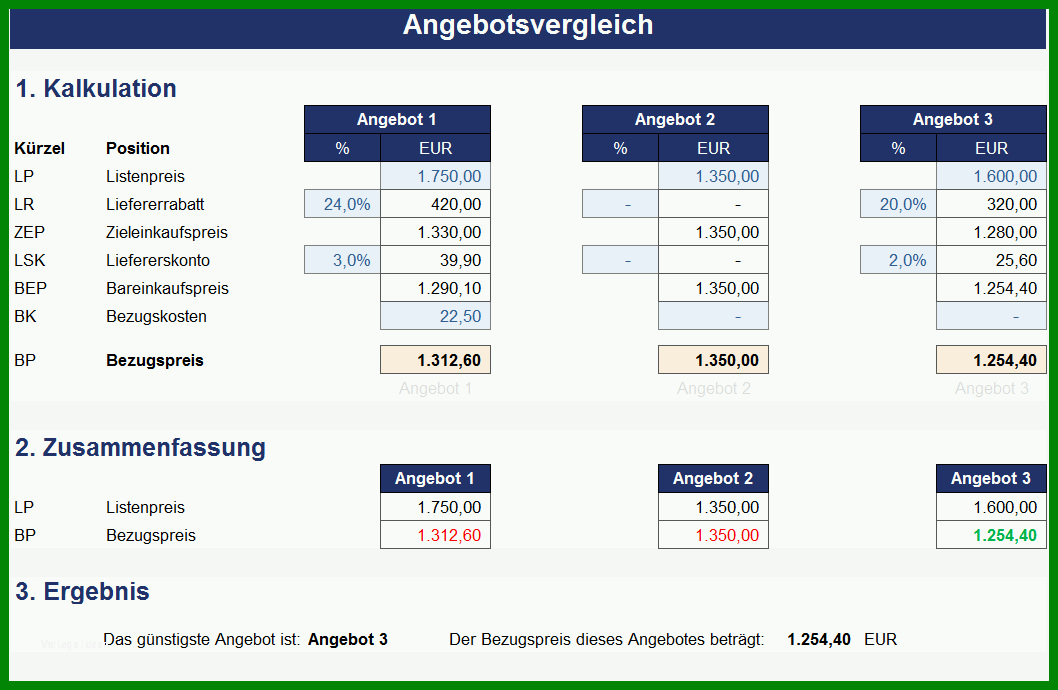Select Angebot 1 Listenpreis cell 1.750,00 in Kalkulation
This screenshot has width=1058, height=690.
pos(435,176)
